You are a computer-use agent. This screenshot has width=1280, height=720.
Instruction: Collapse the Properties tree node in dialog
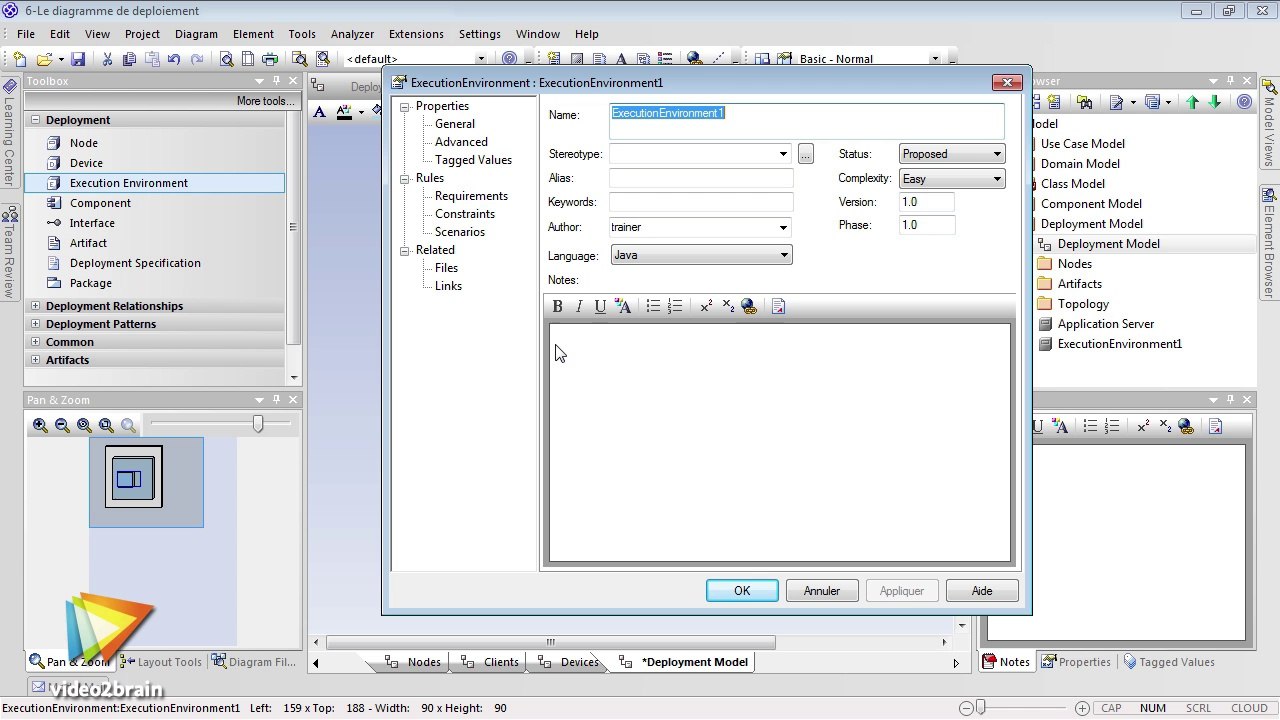[406, 106]
